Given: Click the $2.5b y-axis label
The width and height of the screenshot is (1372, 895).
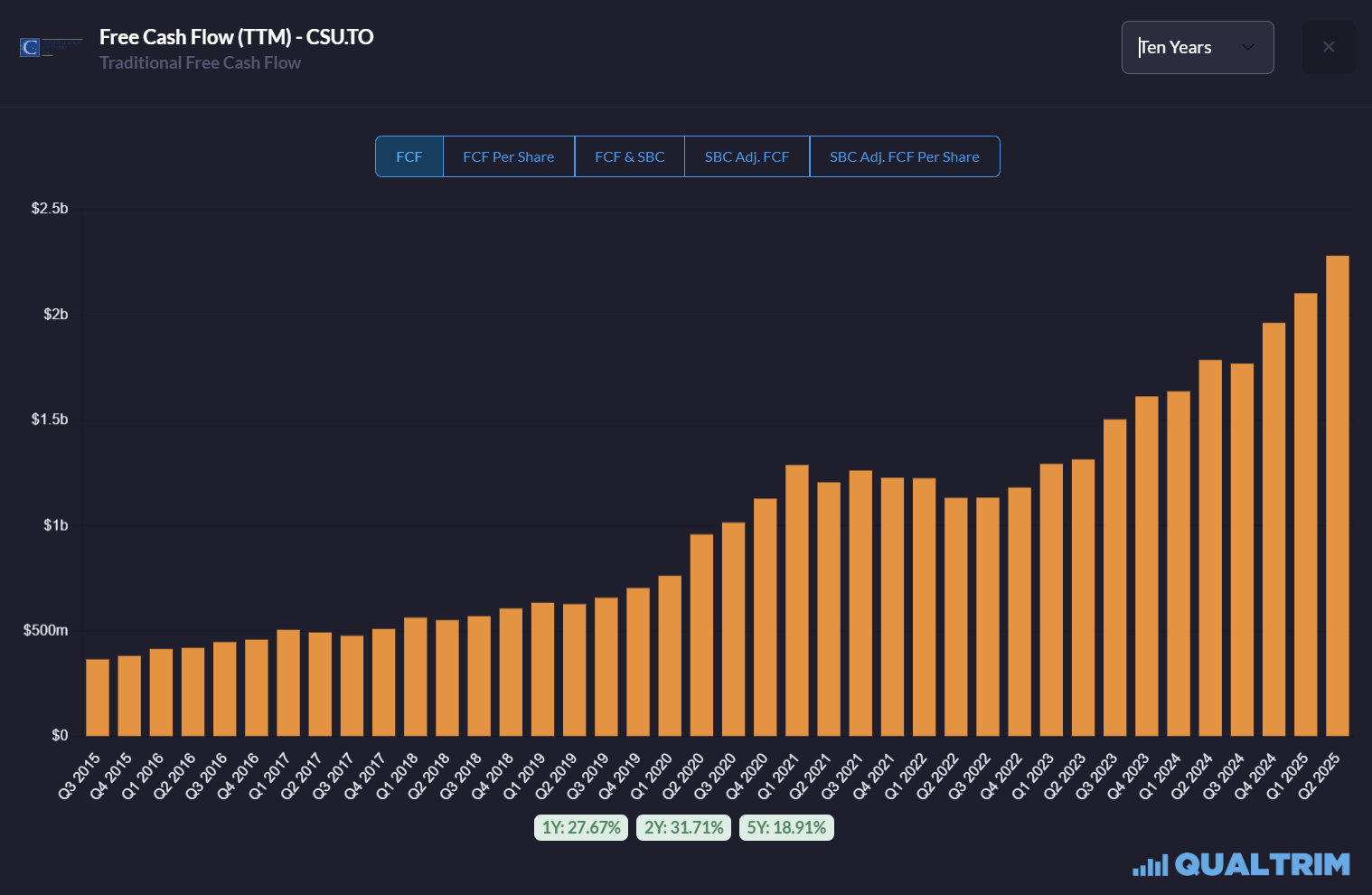Looking at the screenshot, I should (x=50, y=208).
